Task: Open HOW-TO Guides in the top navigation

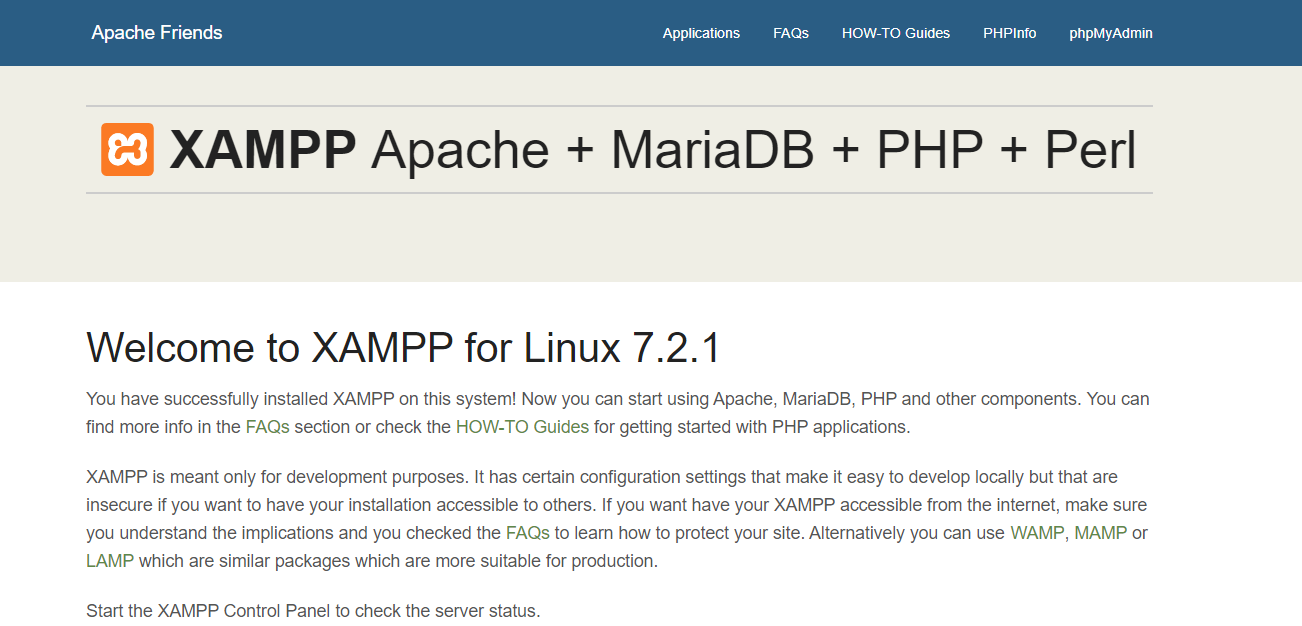Action: coord(896,33)
